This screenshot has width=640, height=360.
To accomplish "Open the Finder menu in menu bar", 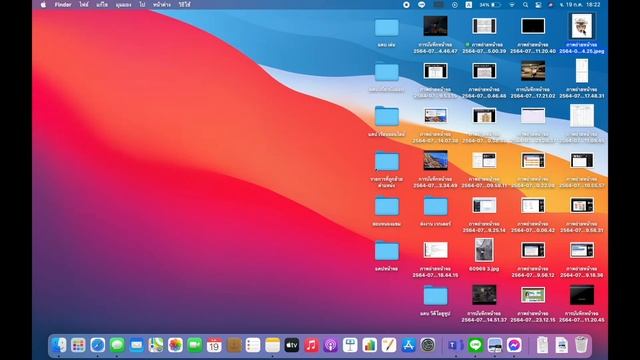I will 63,4.
